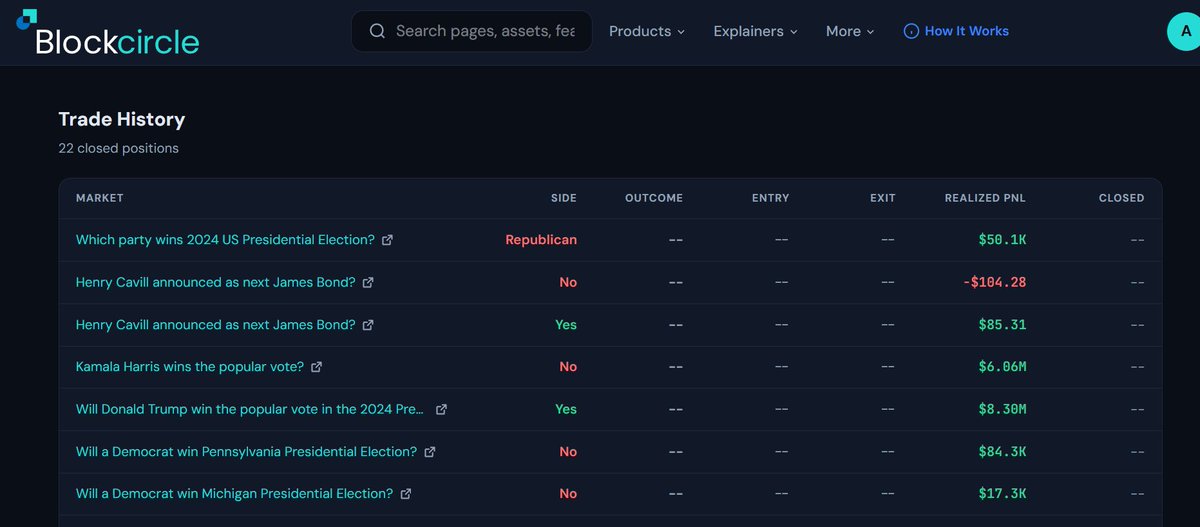Expand the More menu
Viewport: 1200px width, 527px height.
click(x=850, y=31)
